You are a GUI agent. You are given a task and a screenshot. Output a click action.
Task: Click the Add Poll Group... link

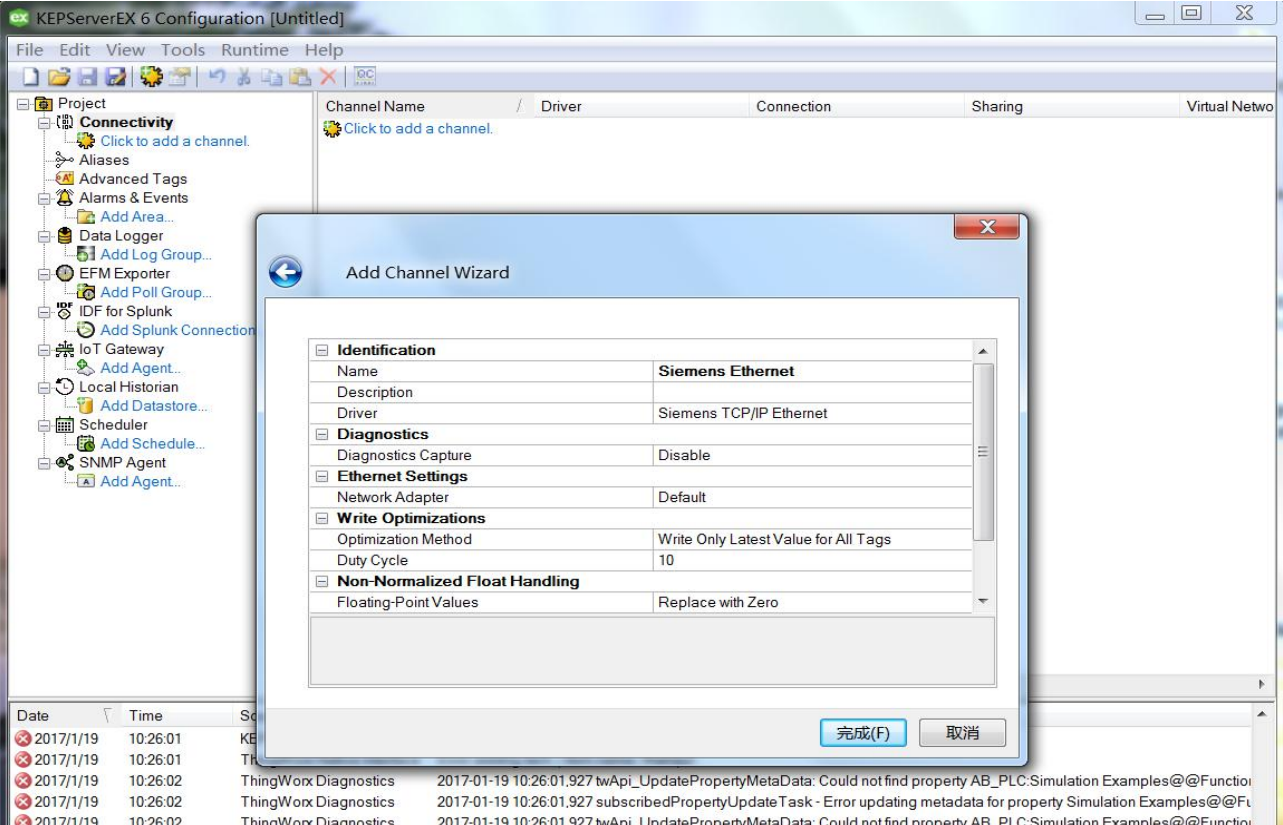[156, 293]
